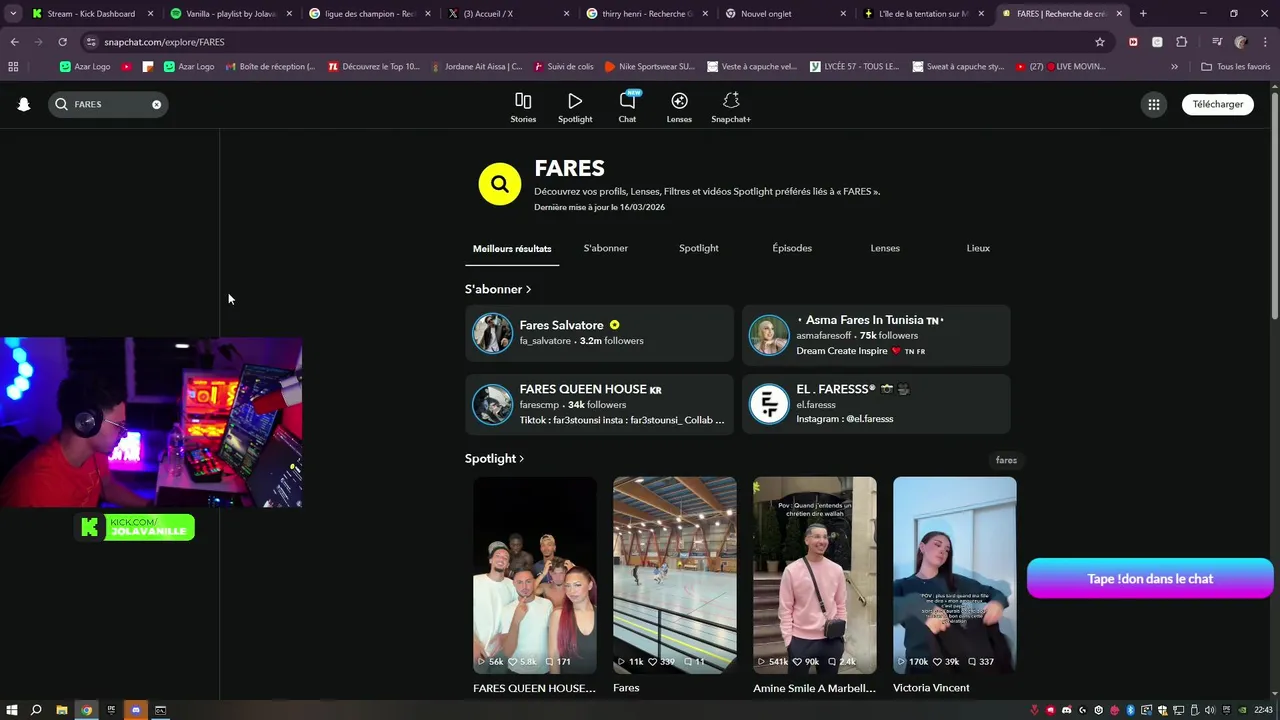Click the kick.com/jolavanille overlay badge
Image resolution: width=1280 pixels, height=720 pixels.
click(x=135, y=527)
